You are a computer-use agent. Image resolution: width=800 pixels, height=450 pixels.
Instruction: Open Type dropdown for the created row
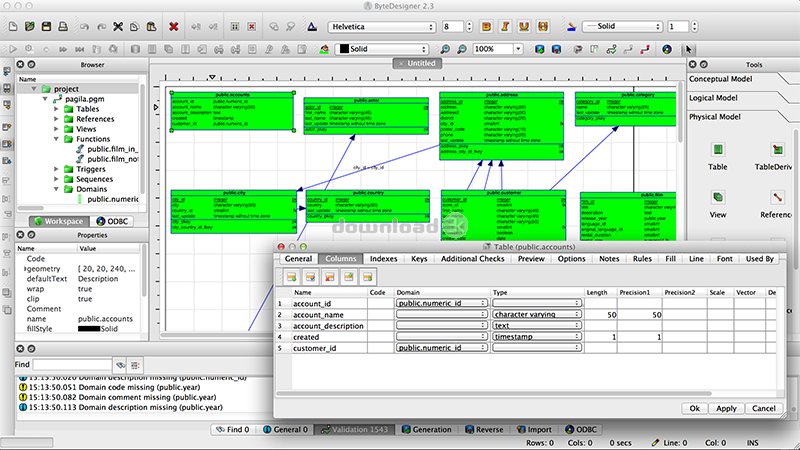537,337
